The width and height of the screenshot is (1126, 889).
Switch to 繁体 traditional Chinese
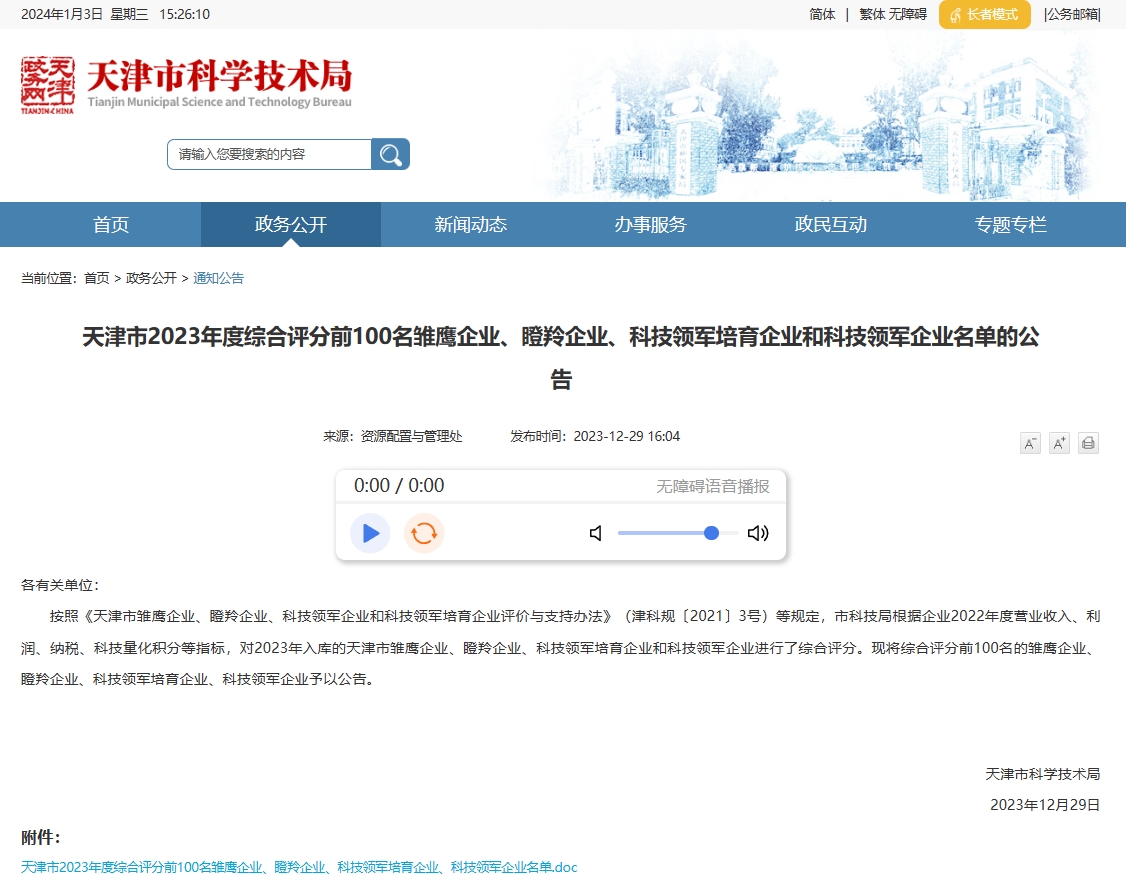872,14
